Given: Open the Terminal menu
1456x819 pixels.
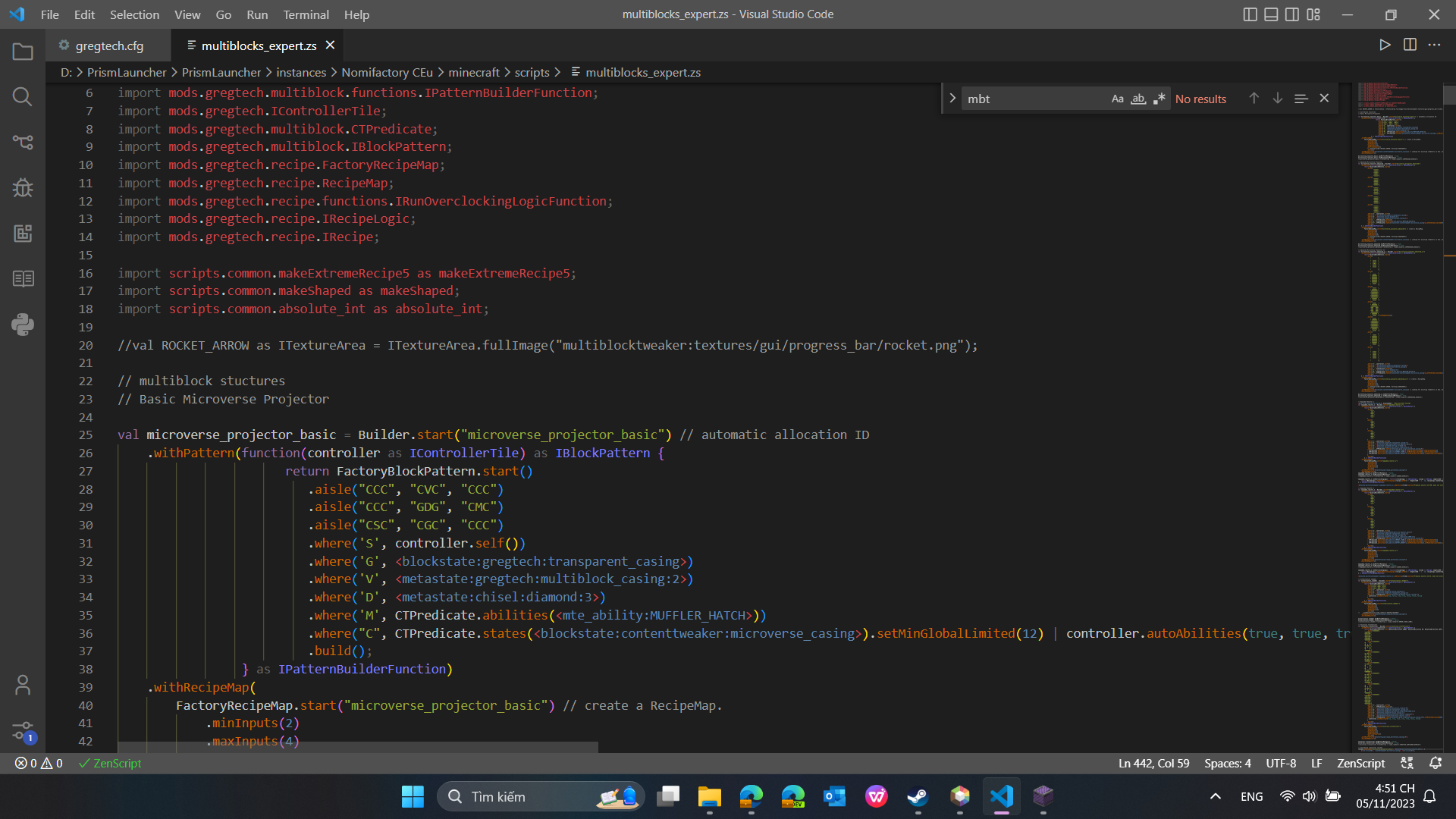Looking at the screenshot, I should (306, 14).
